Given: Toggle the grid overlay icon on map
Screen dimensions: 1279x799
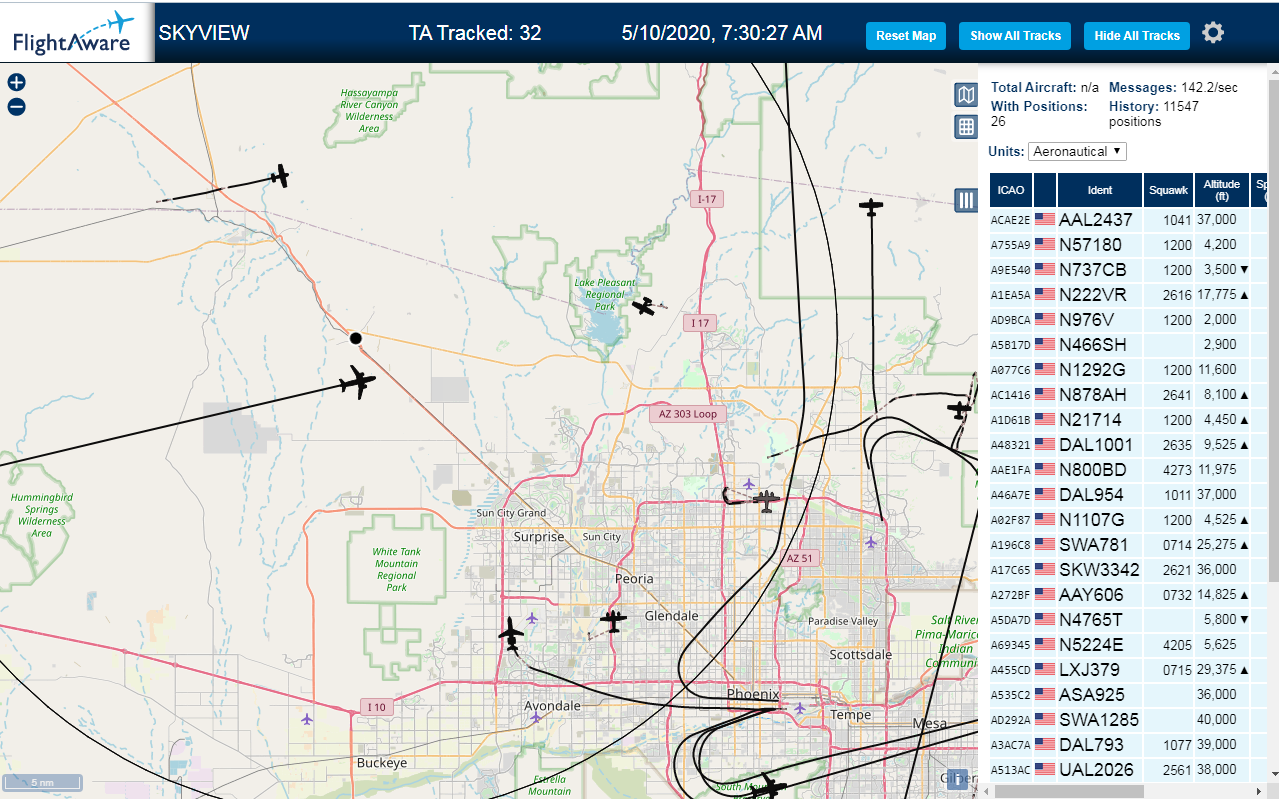Looking at the screenshot, I should point(966,127).
